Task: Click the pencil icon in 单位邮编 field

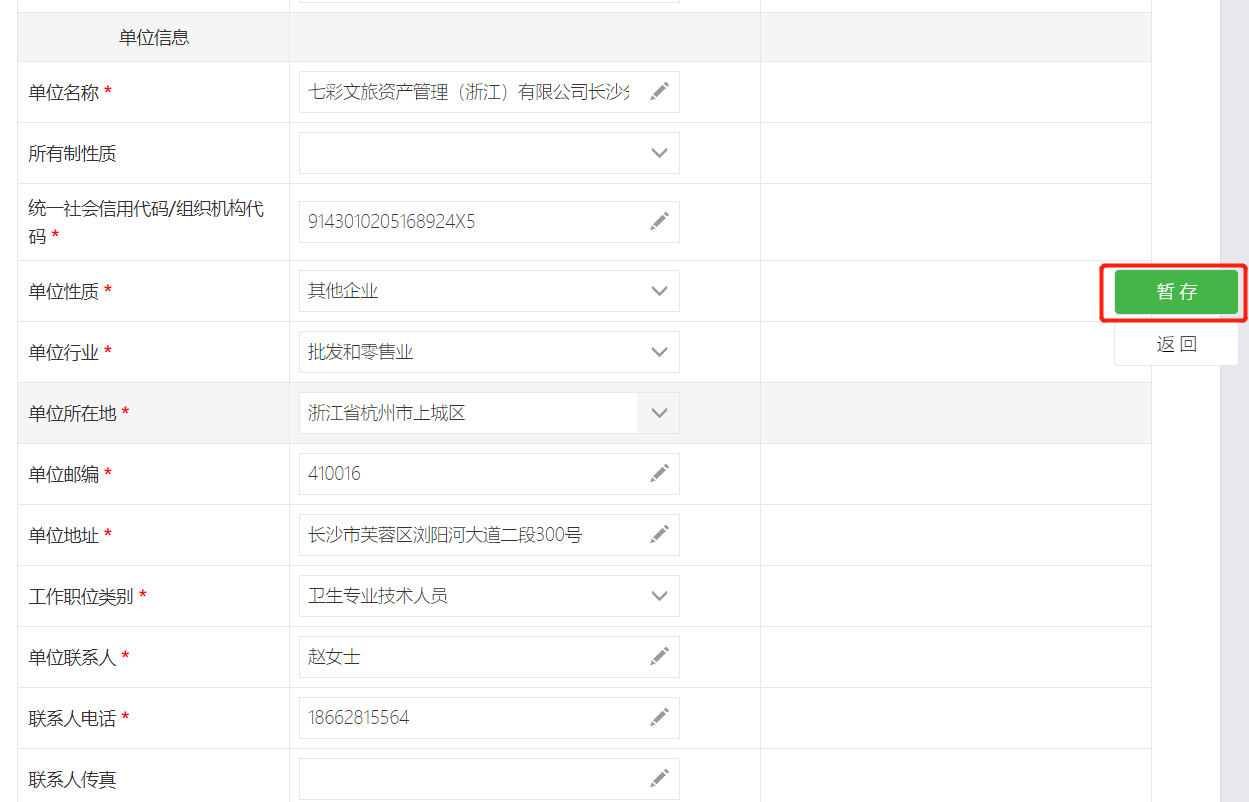Action: click(659, 474)
